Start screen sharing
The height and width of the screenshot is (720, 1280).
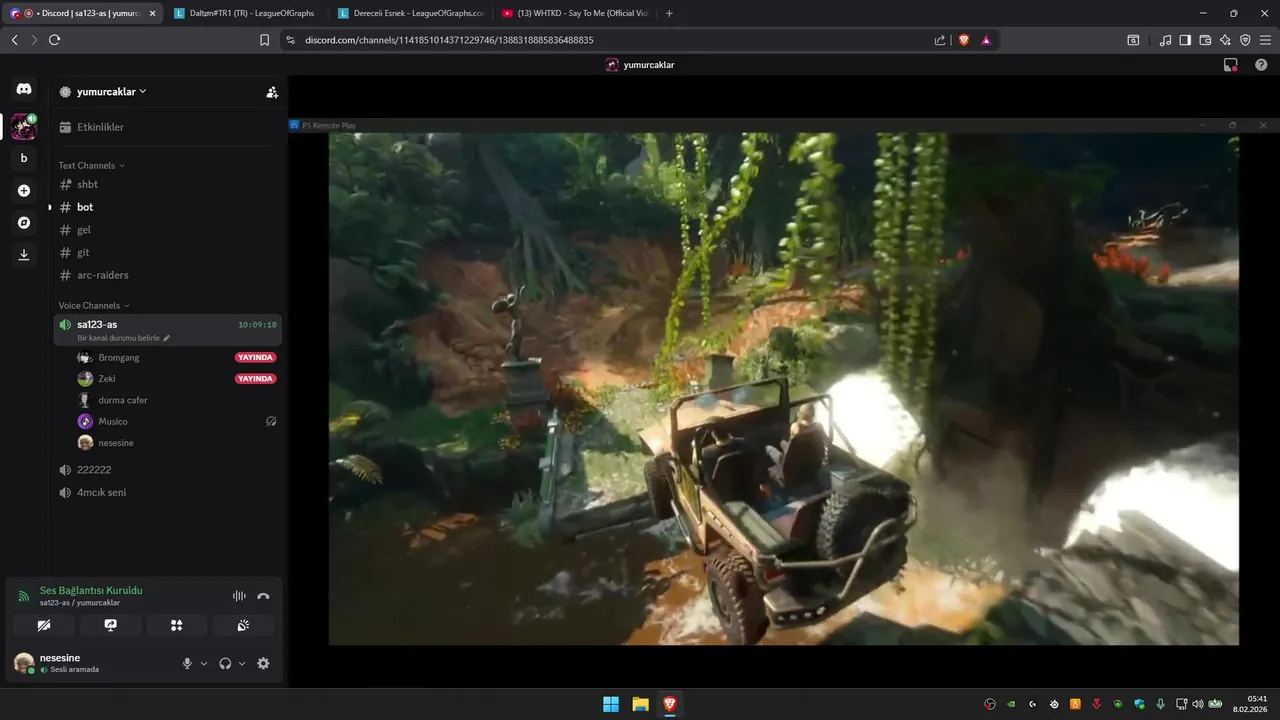(110, 625)
